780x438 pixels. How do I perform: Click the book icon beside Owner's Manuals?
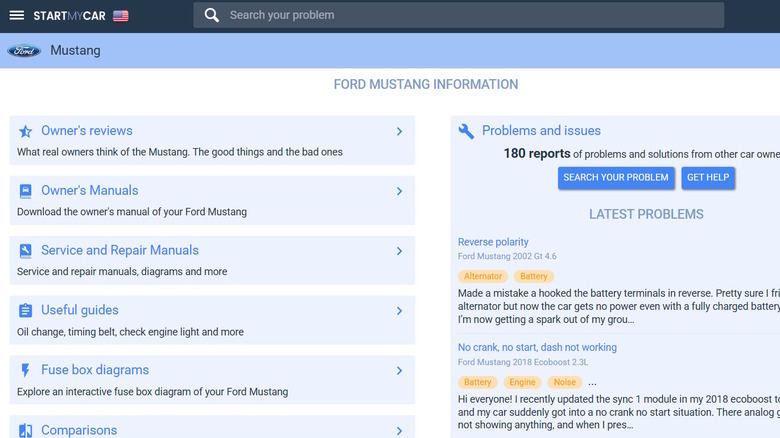coord(25,191)
